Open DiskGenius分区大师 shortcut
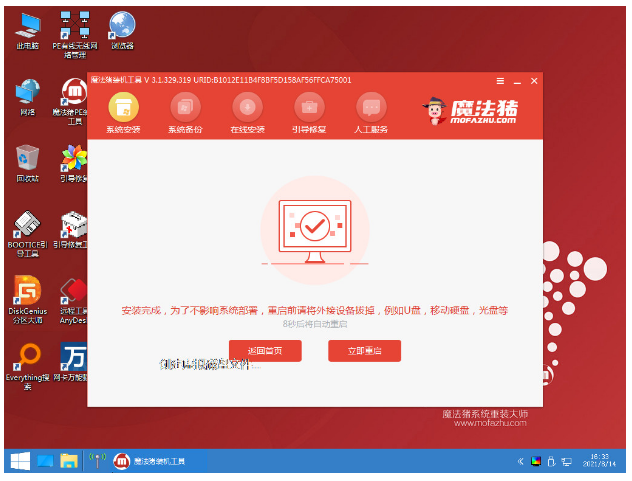This screenshot has height=481, width=632. tap(27, 300)
